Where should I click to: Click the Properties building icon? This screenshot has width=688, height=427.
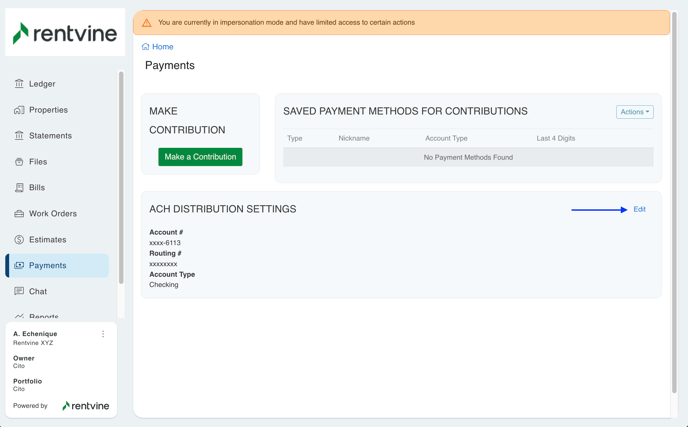click(19, 110)
